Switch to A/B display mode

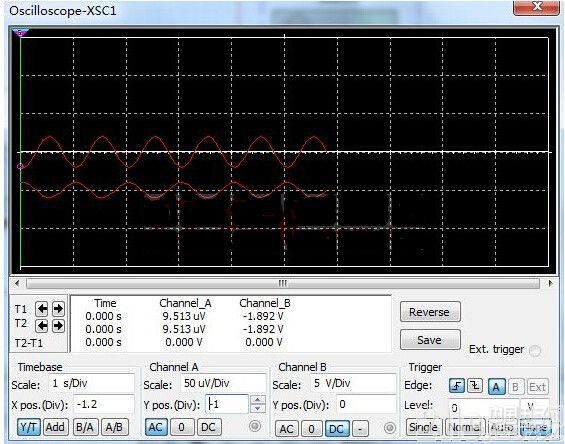click(x=114, y=427)
